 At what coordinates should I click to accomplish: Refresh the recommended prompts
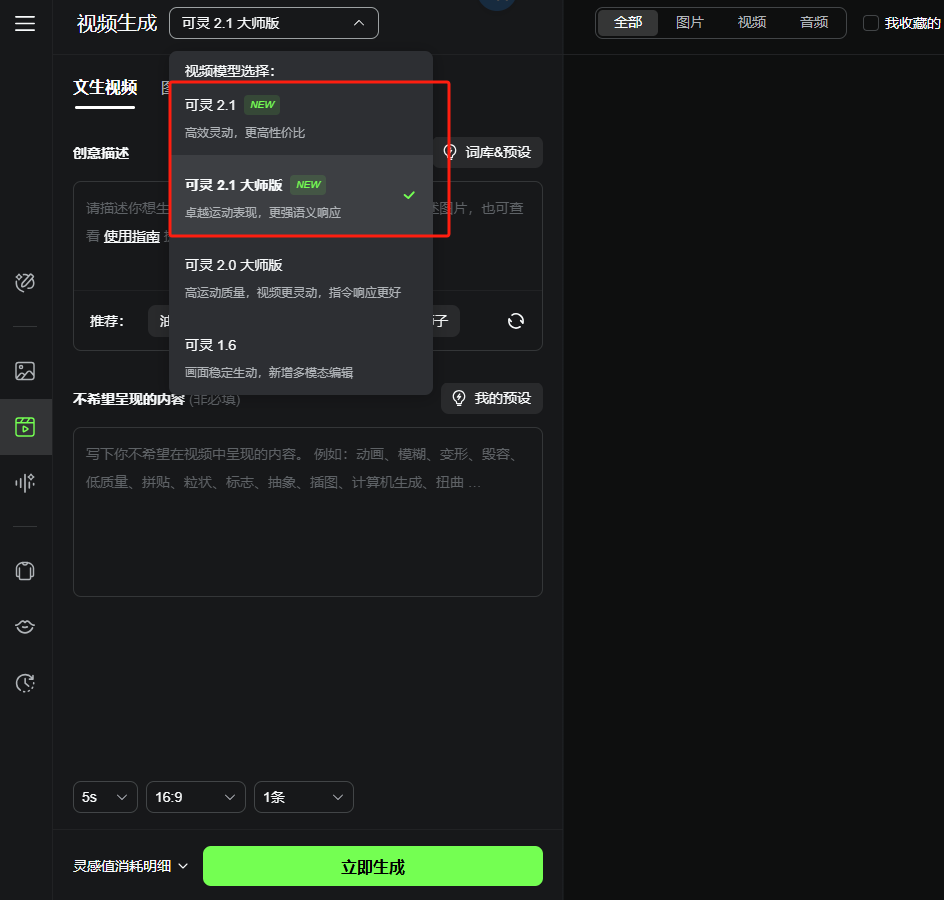pos(515,321)
